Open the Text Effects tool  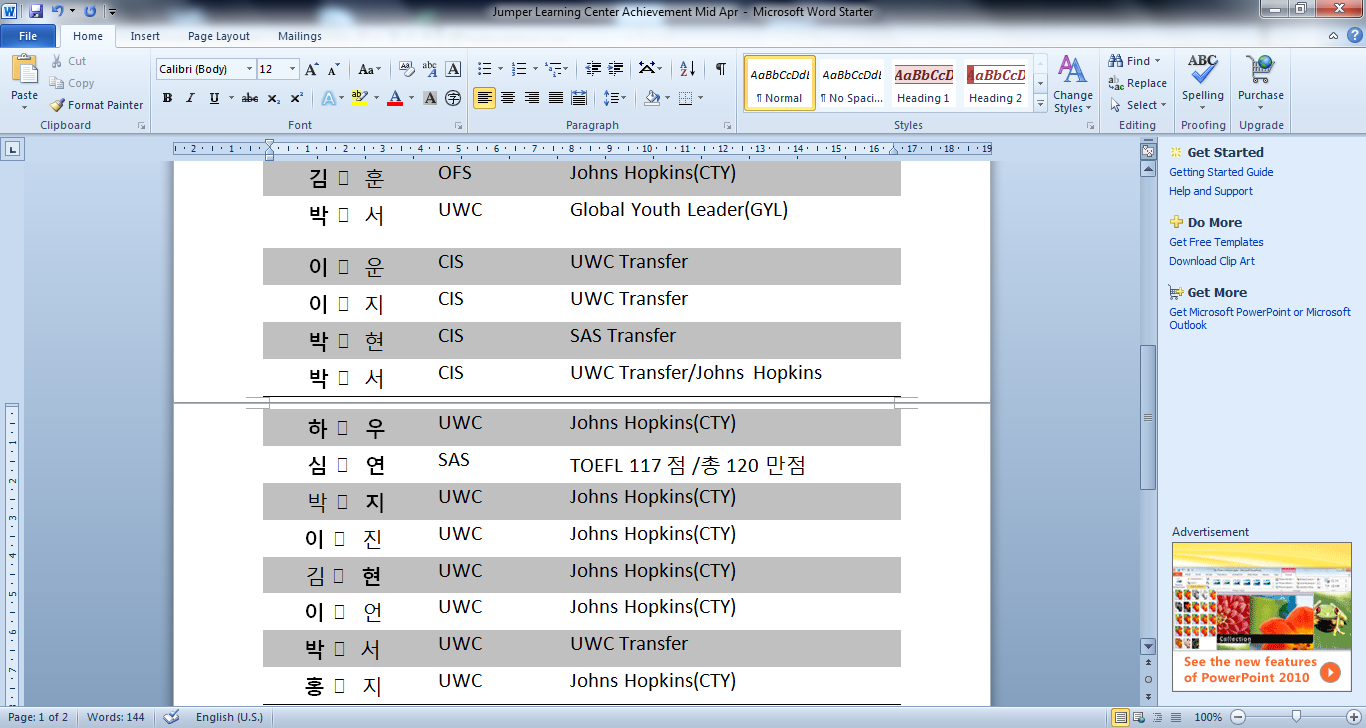click(328, 98)
